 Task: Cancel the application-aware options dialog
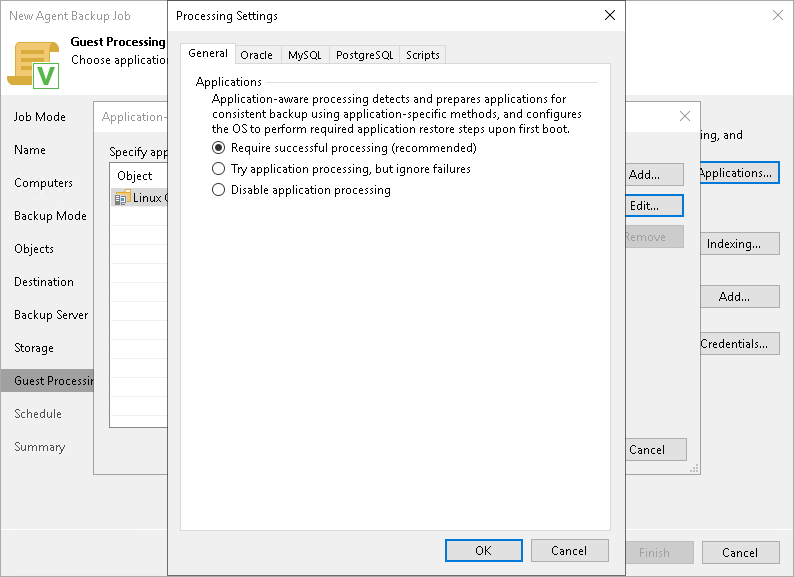coord(656,450)
